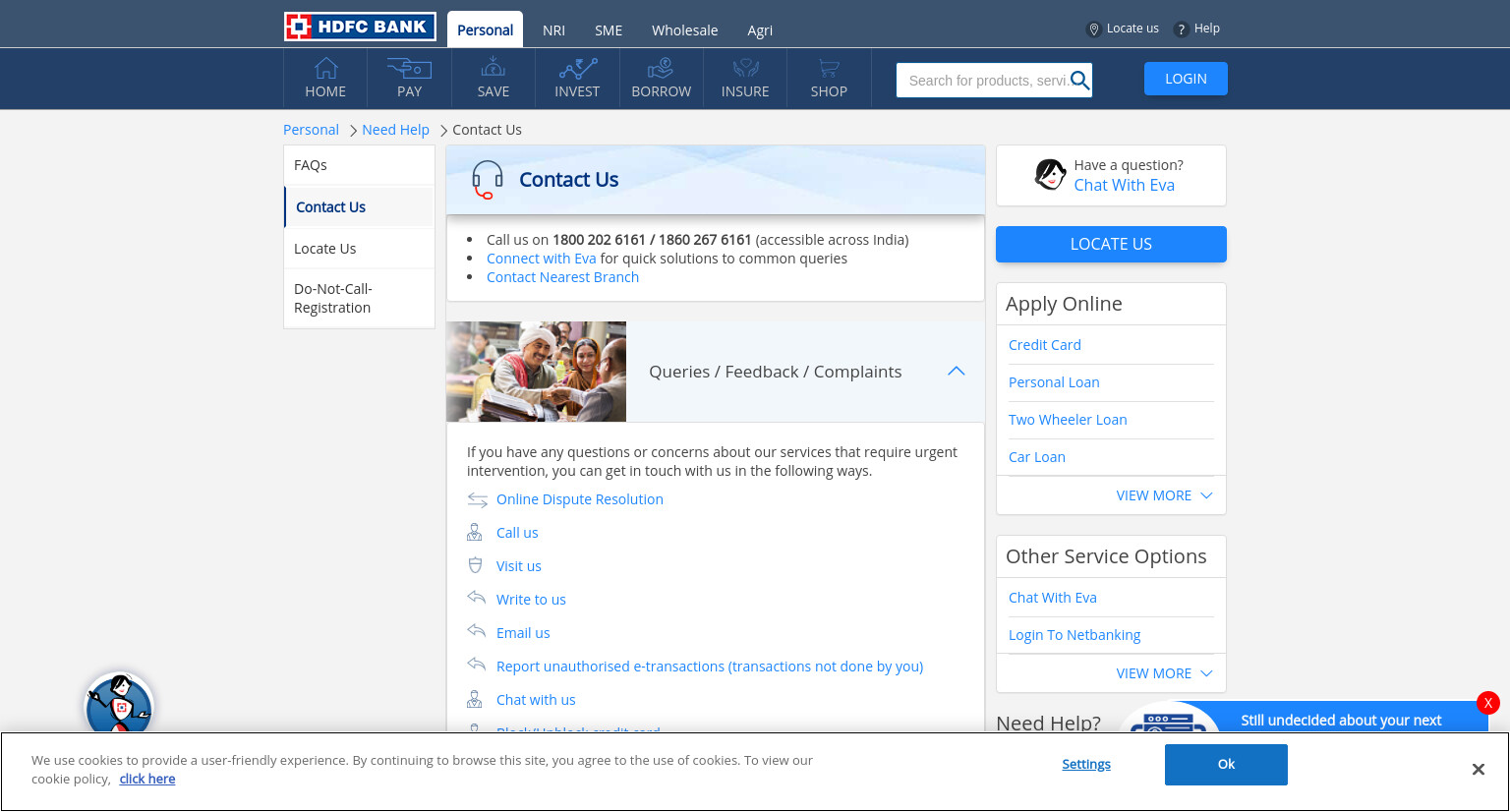
Task: Go to Personal breadcrumb
Action: tap(311, 130)
